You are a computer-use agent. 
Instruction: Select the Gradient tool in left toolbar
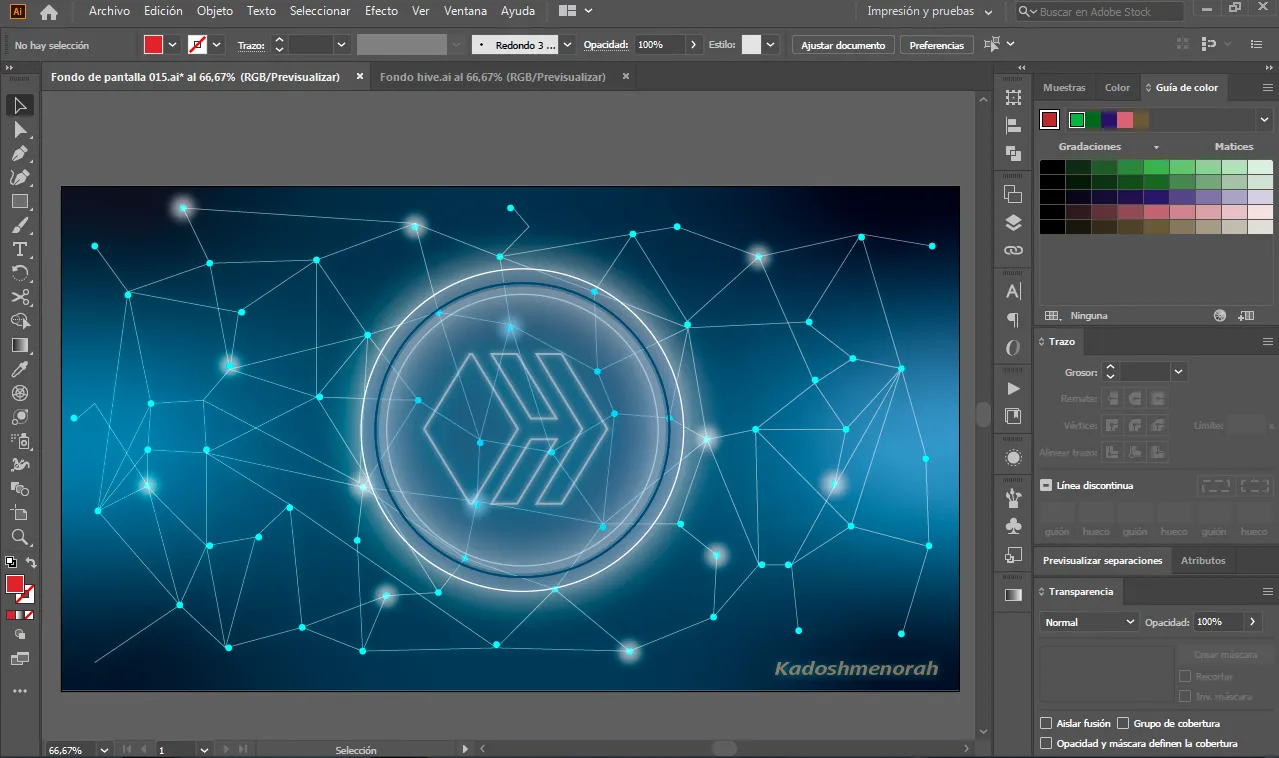(20, 345)
